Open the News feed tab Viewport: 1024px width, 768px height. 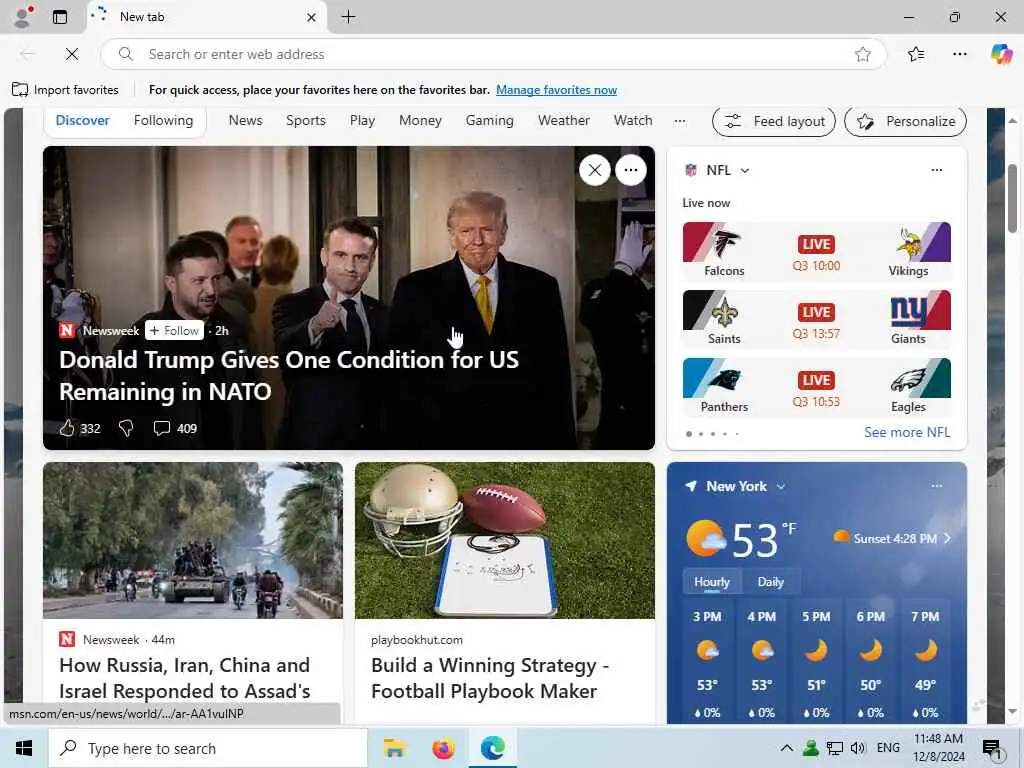(x=246, y=120)
